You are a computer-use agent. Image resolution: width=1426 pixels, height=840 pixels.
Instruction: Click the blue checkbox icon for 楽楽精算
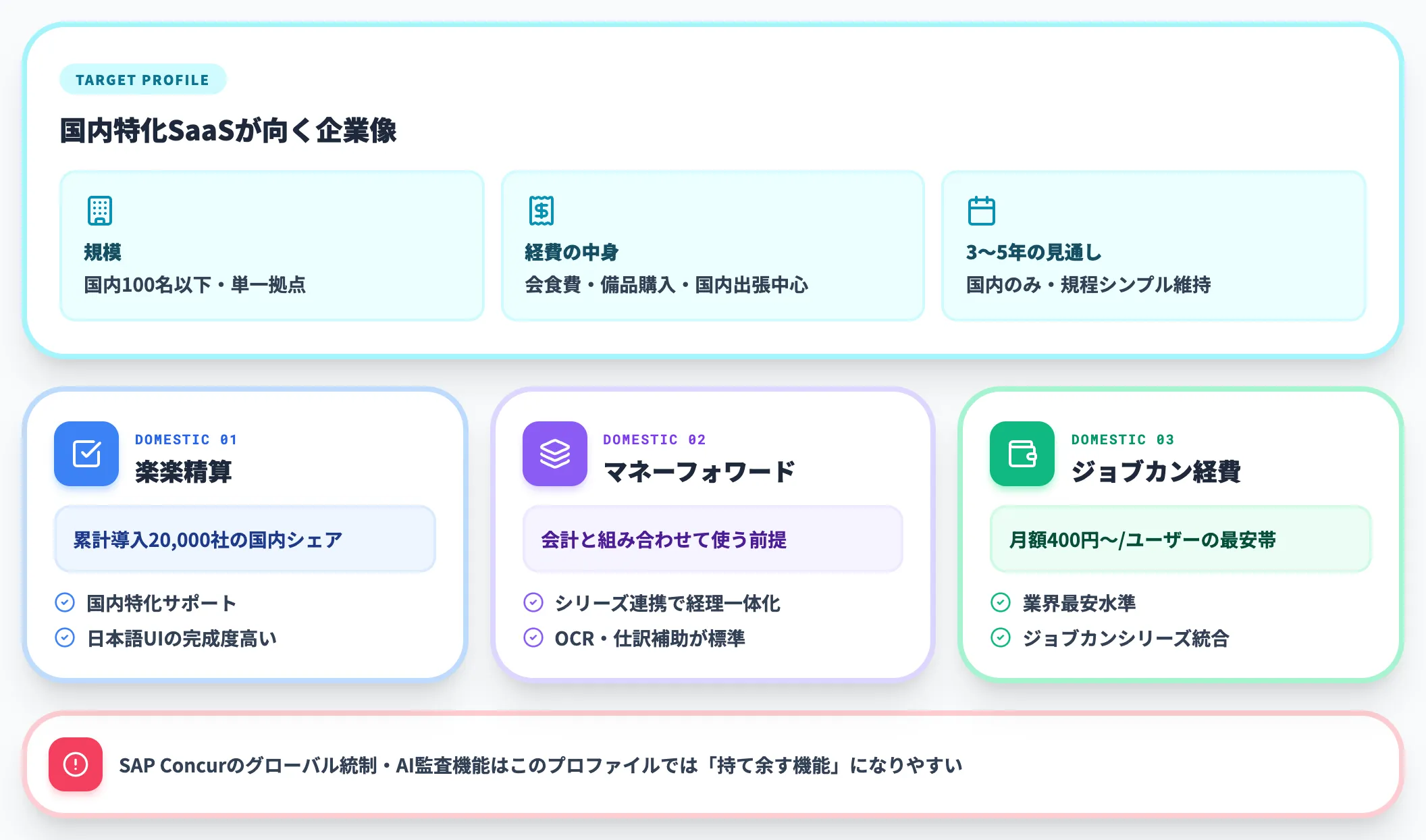(x=86, y=454)
